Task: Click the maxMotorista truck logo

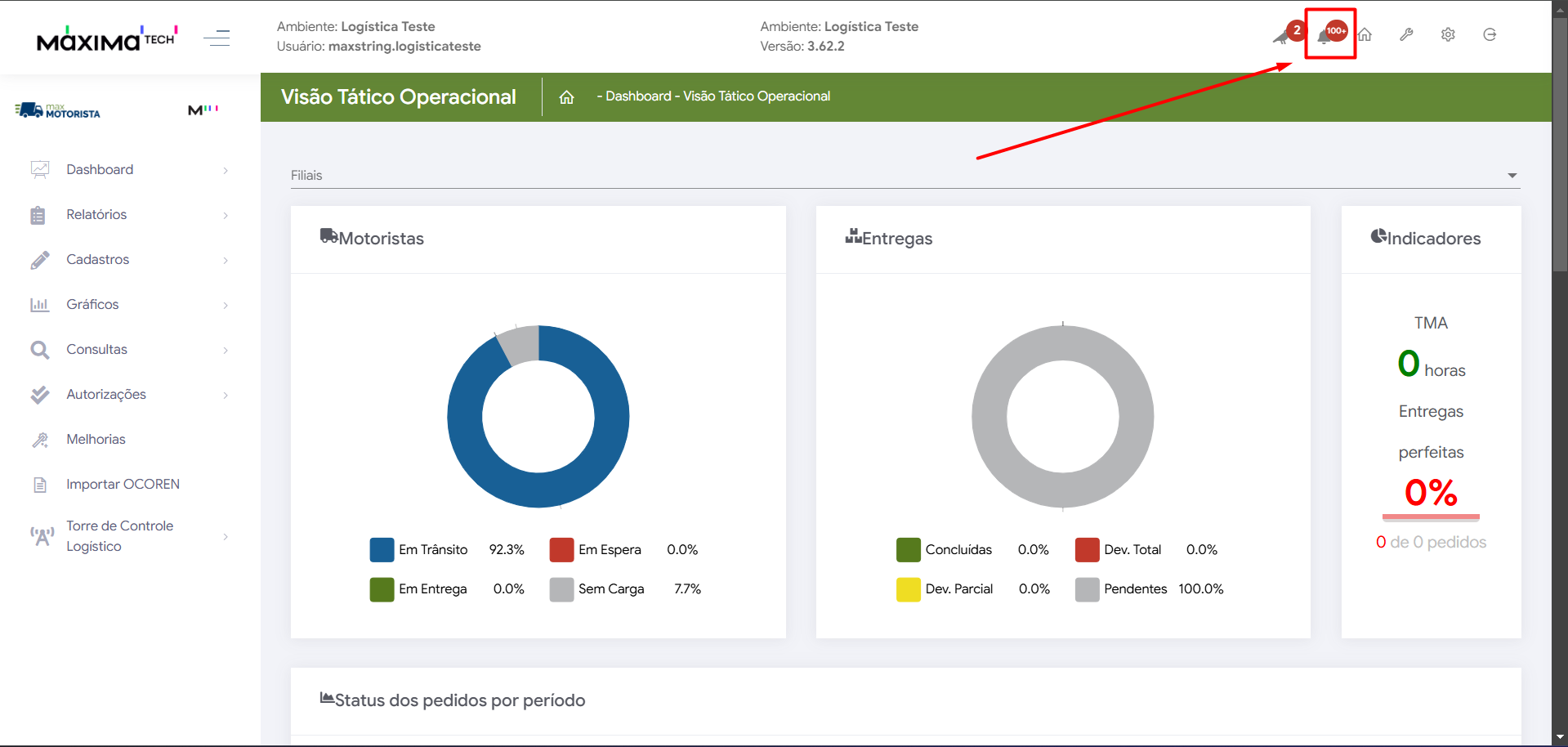Action: click(x=57, y=110)
